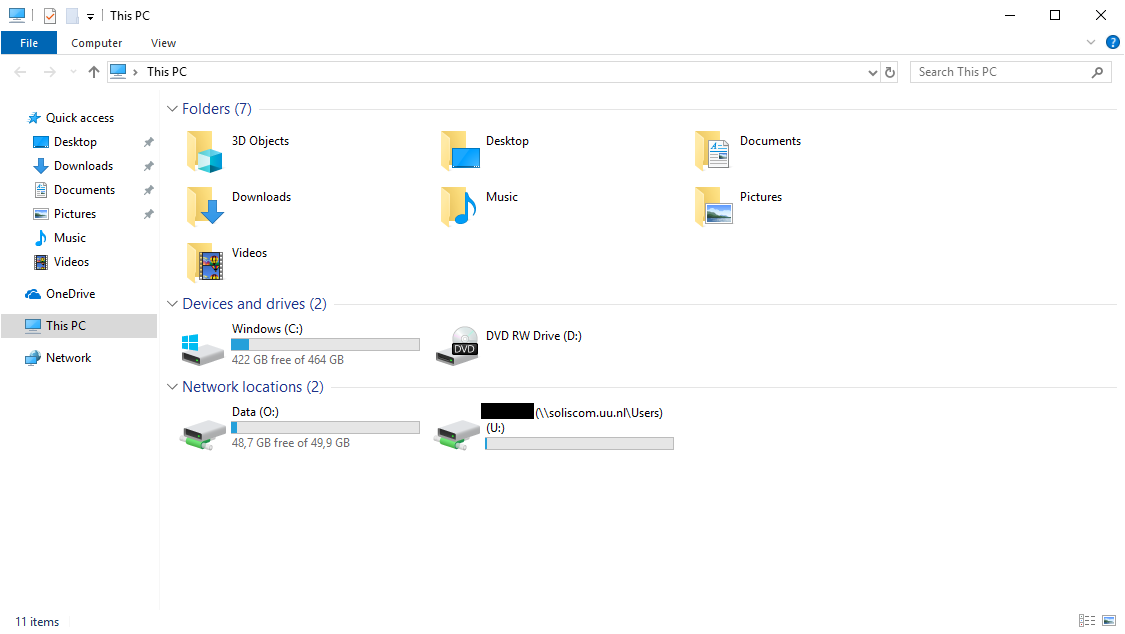The image size is (1125, 634).
Task: Select OneDrive in the navigation pane
Action: [x=70, y=294]
